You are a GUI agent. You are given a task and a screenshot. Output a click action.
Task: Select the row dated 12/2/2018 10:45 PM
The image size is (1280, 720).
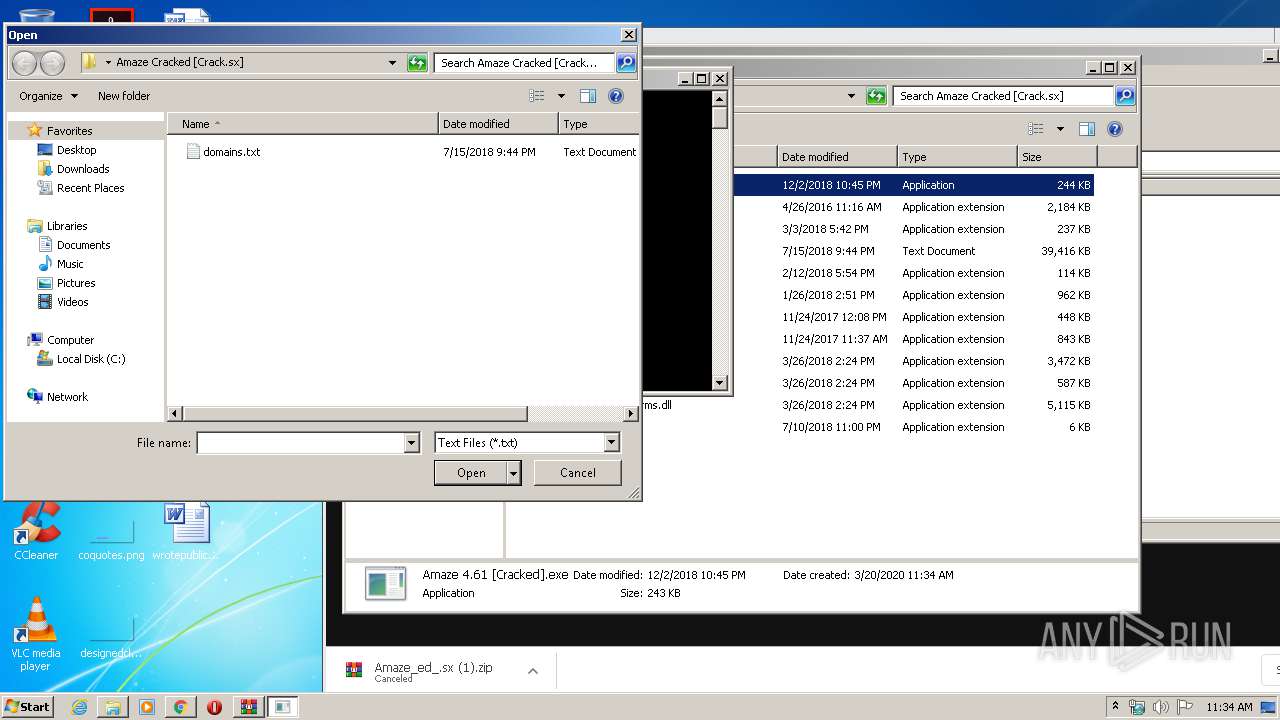(914, 185)
